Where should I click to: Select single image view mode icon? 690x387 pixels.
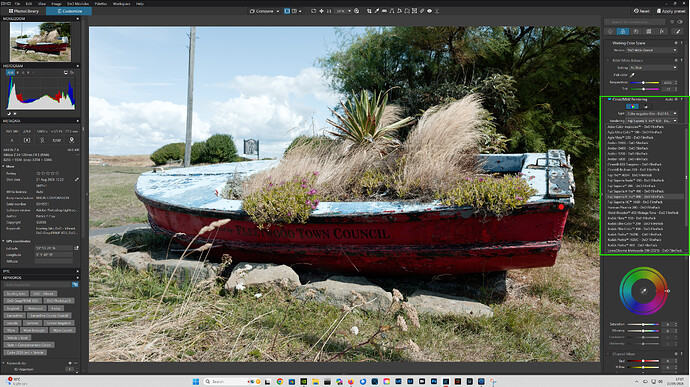(x=287, y=11)
